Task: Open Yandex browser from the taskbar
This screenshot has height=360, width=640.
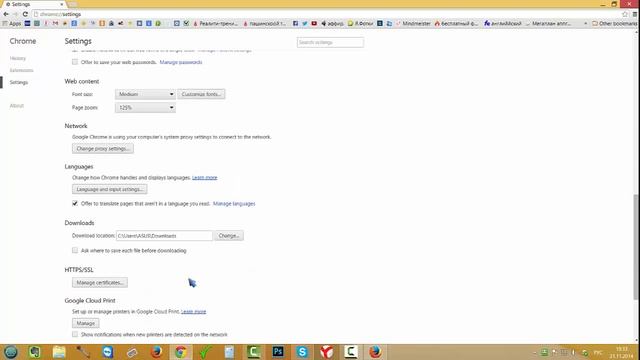Action: tap(327, 352)
